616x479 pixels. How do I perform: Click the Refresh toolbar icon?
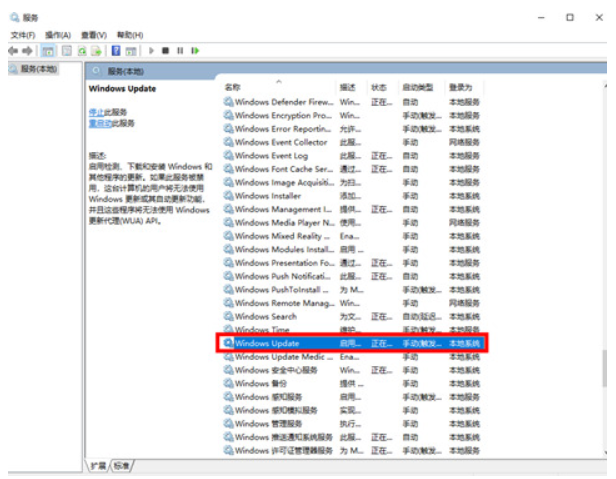[x=82, y=50]
